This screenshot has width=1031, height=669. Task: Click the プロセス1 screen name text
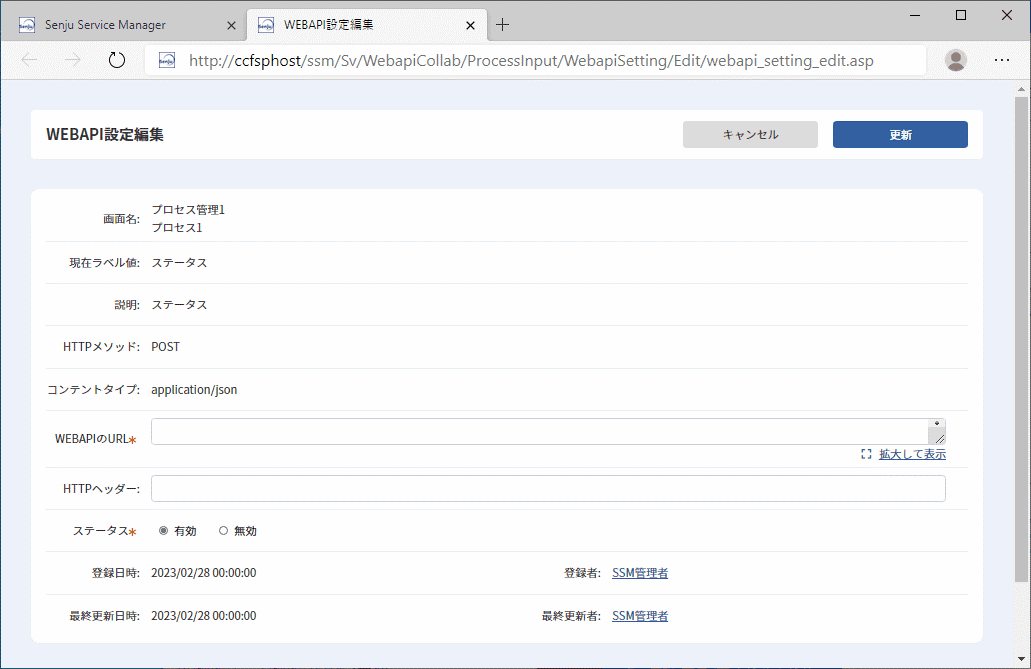point(177,228)
